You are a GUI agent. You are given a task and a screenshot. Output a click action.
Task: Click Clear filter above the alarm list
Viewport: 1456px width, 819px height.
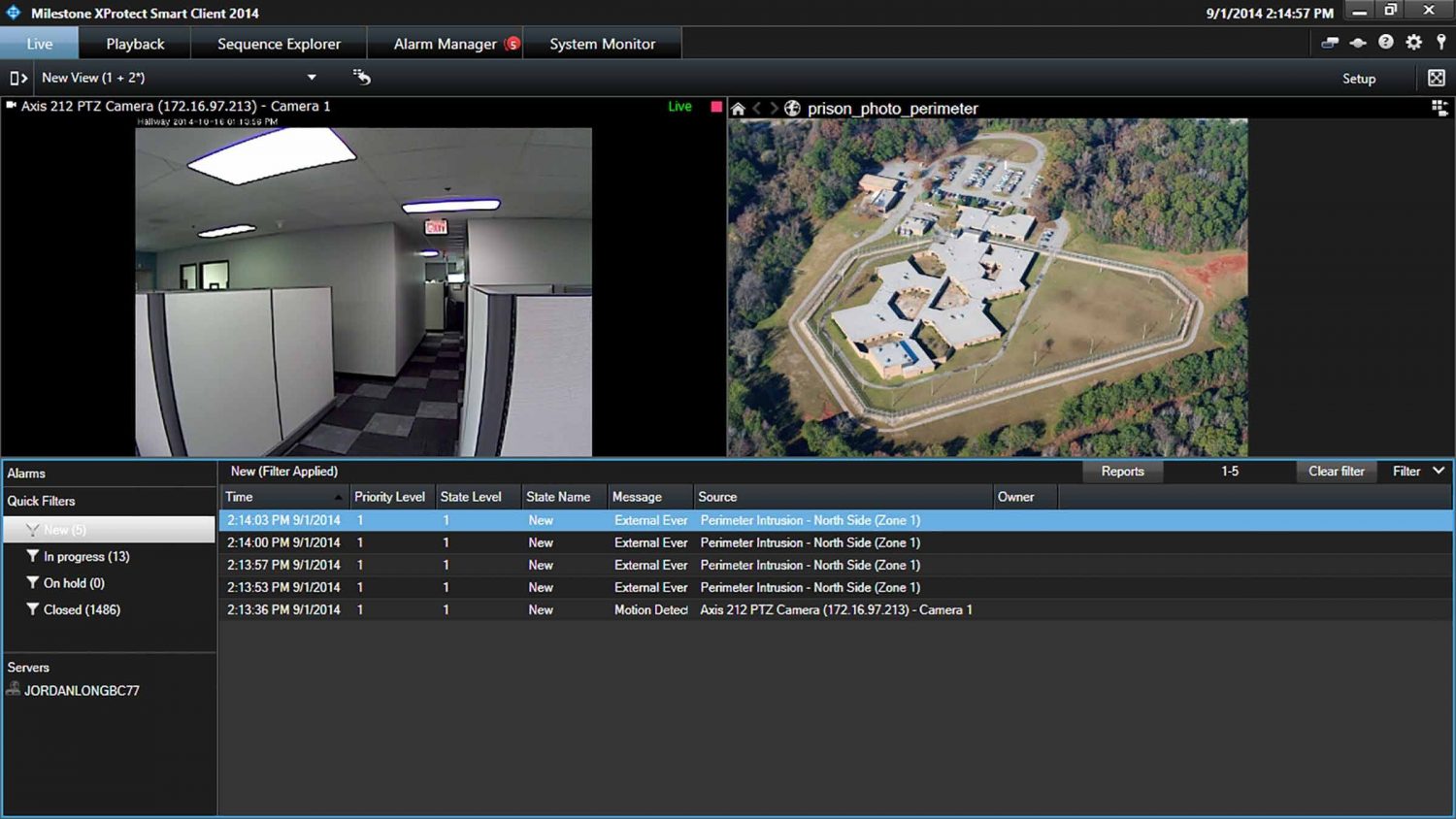tap(1336, 472)
